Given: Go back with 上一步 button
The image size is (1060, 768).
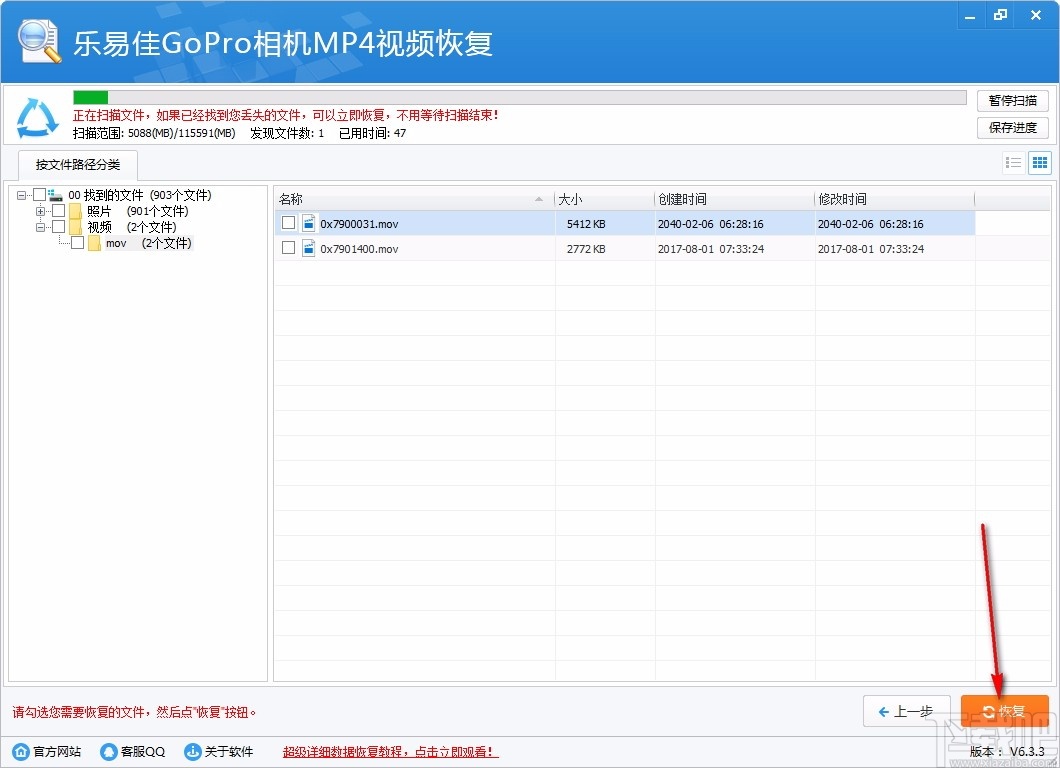Looking at the screenshot, I should click(907, 711).
